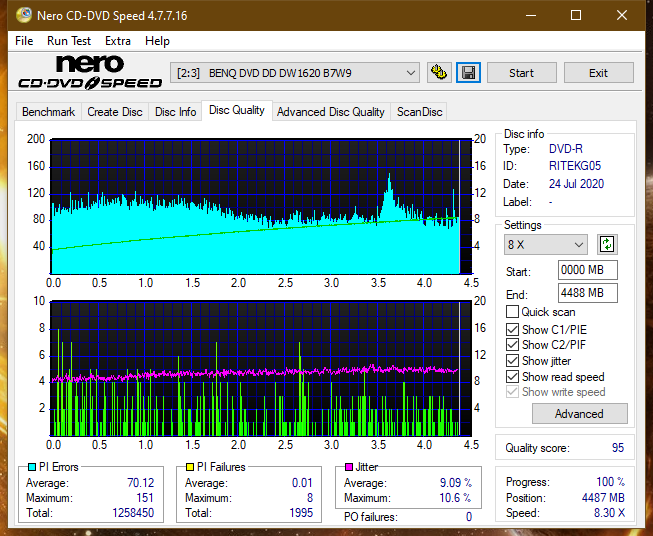Click the cyan PI Errors legend swatch
653x536 pixels.
click(x=31, y=467)
